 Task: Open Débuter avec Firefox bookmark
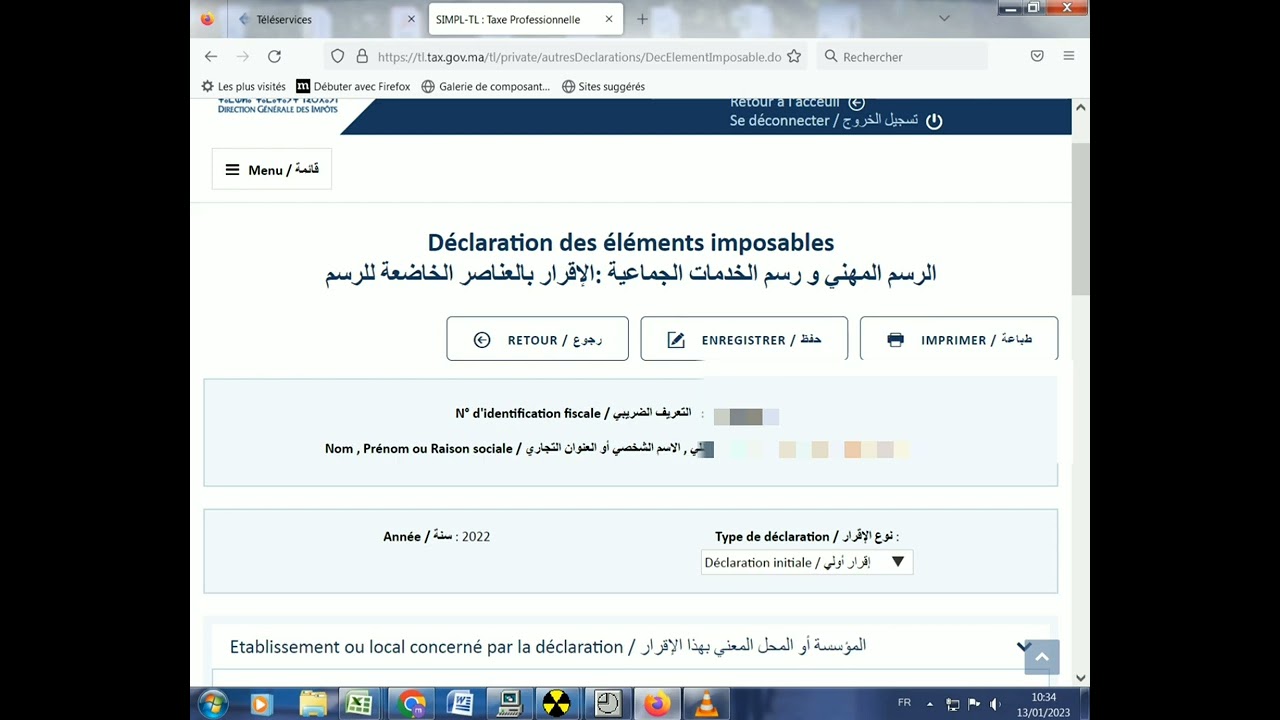353,87
